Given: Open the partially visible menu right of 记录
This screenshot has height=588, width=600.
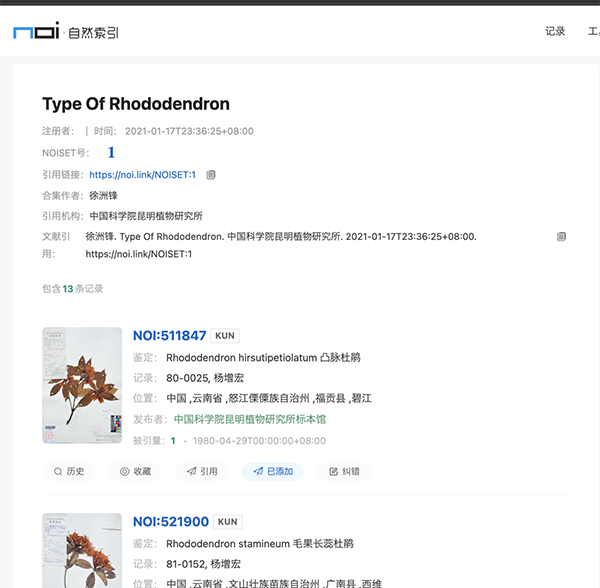Looking at the screenshot, I should pyautogui.click(x=593, y=31).
